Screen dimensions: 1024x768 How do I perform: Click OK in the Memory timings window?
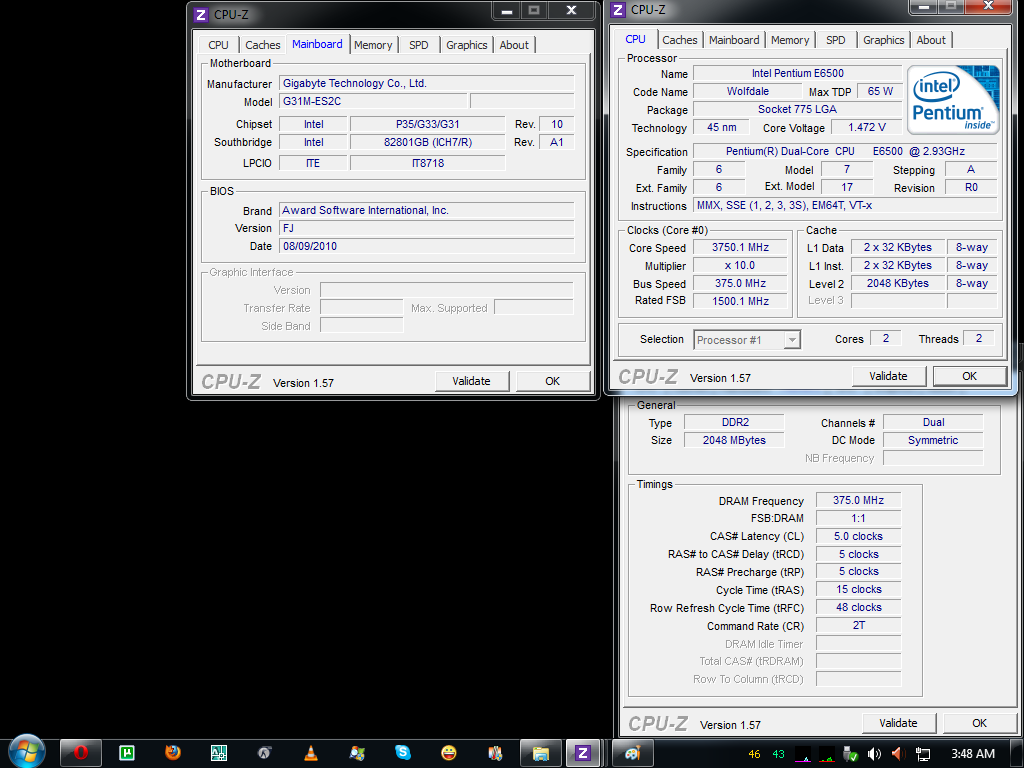979,723
